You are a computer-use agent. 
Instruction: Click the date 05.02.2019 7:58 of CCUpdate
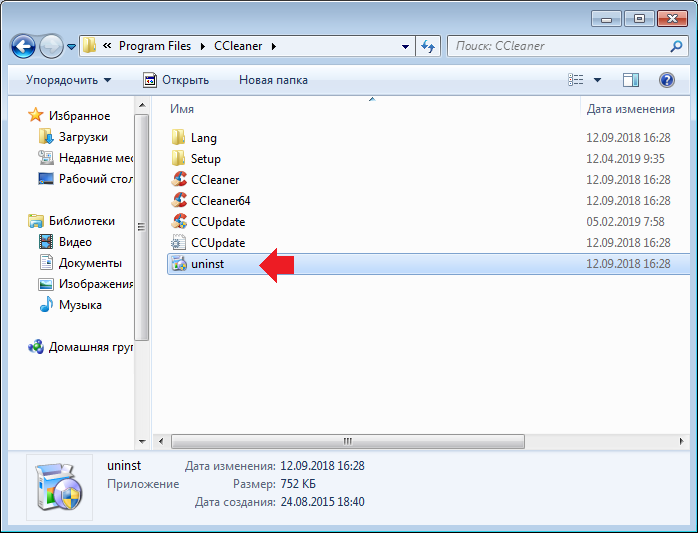point(625,222)
